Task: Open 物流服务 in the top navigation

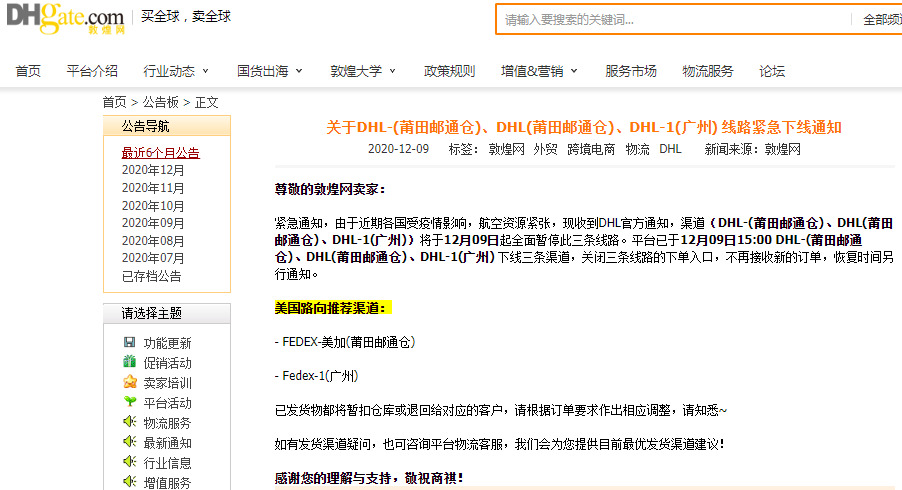Action: point(708,71)
